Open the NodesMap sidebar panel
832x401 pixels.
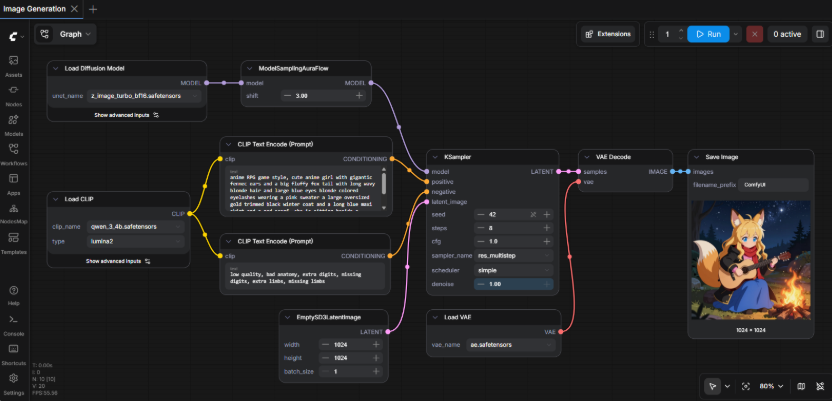14,214
